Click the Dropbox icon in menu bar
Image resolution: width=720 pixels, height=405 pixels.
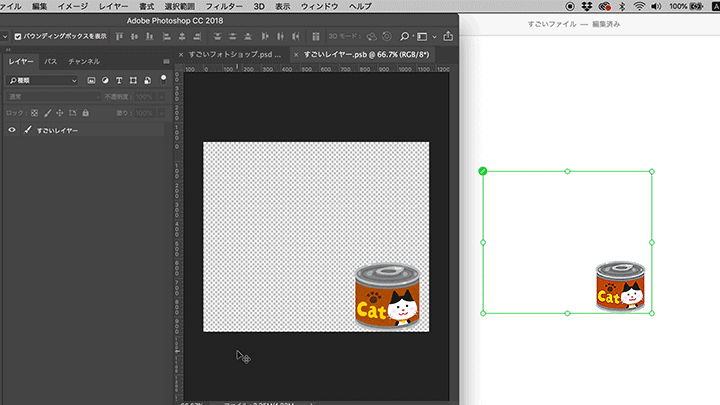(586, 6)
